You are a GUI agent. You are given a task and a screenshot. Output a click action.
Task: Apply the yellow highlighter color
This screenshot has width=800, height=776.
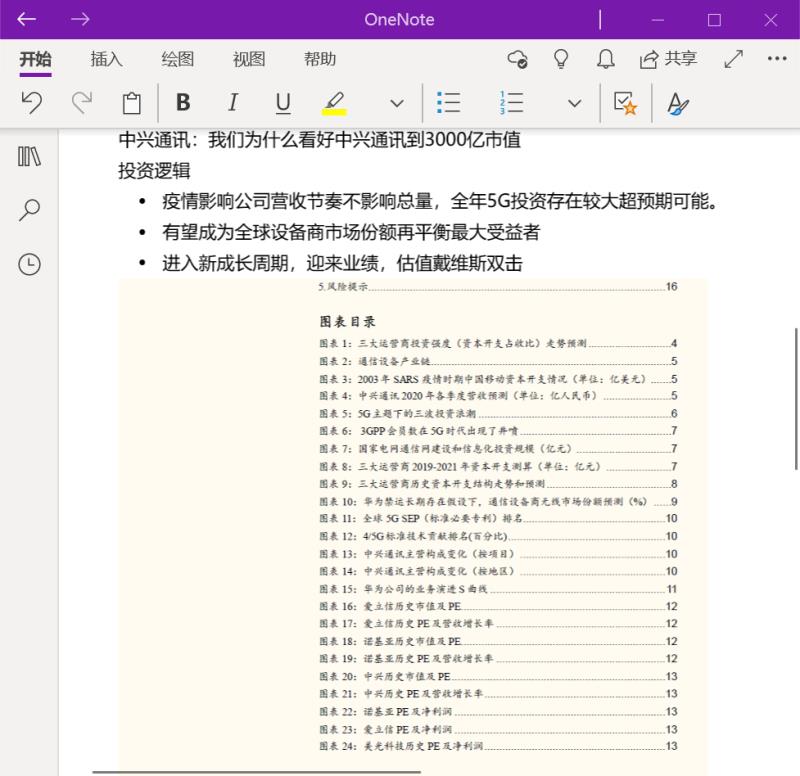click(x=334, y=102)
